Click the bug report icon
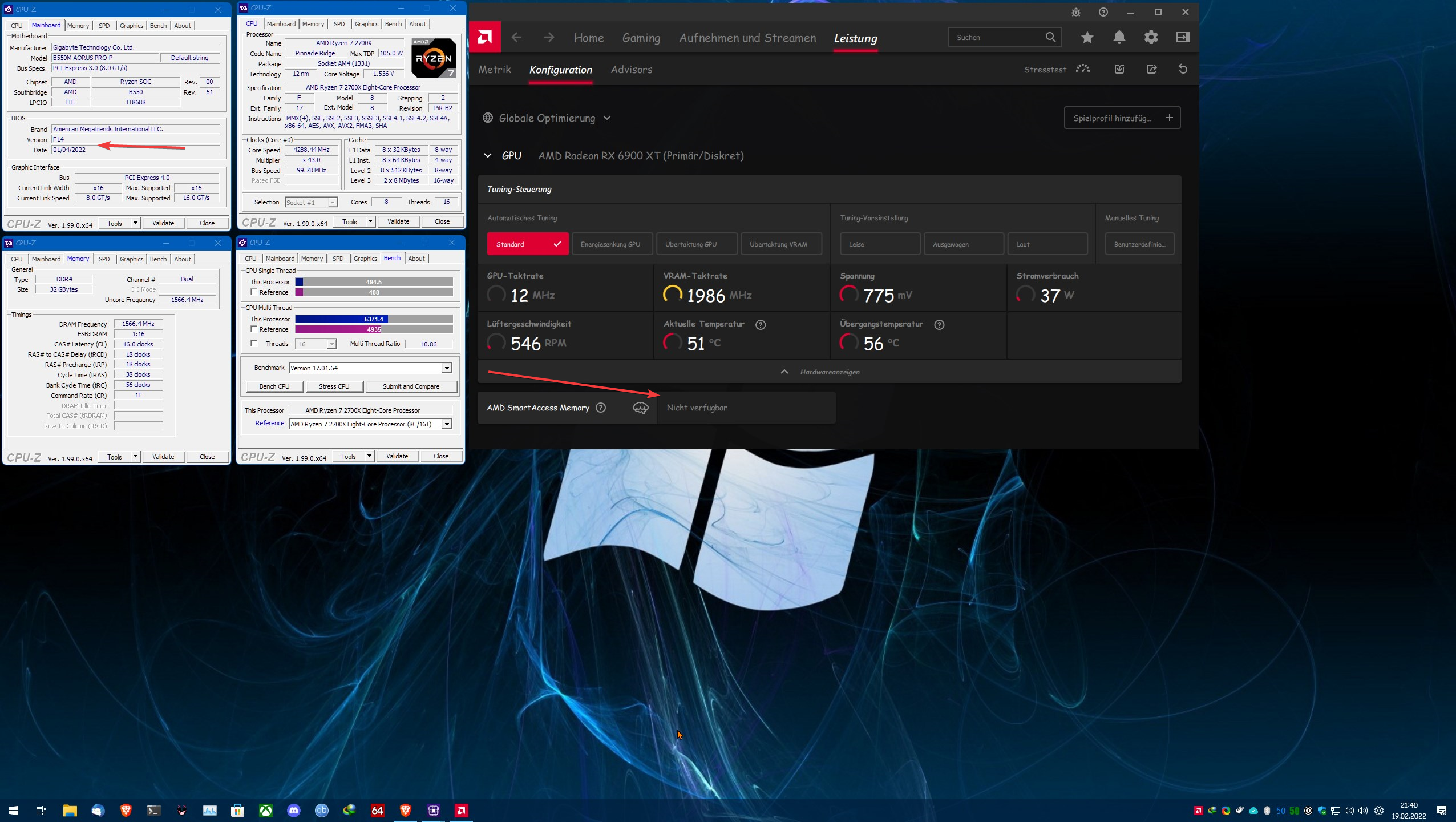The height and width of the screenshot is (822, 1456). [x=1075, y=13]
